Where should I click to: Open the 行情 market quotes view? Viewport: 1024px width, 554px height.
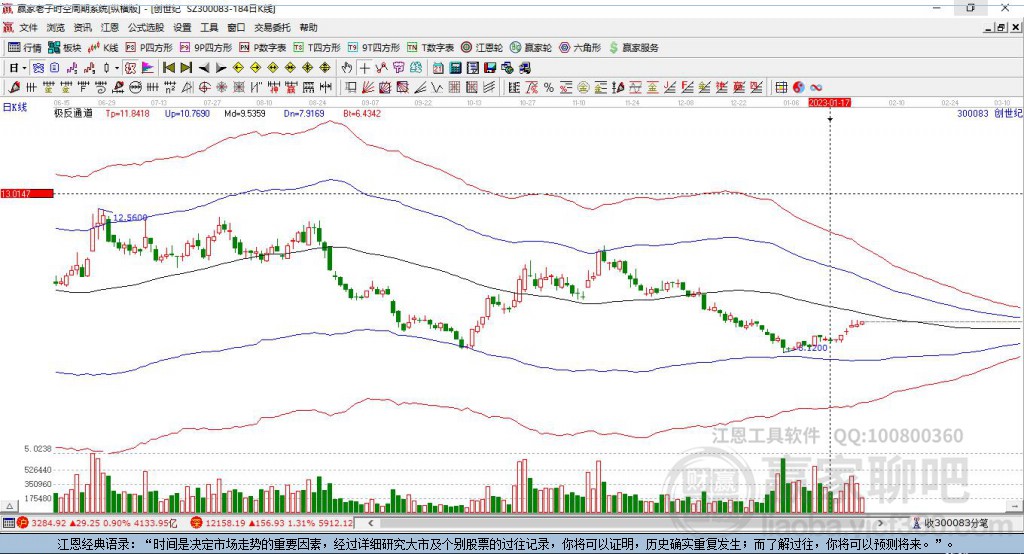tap(24, 47)
